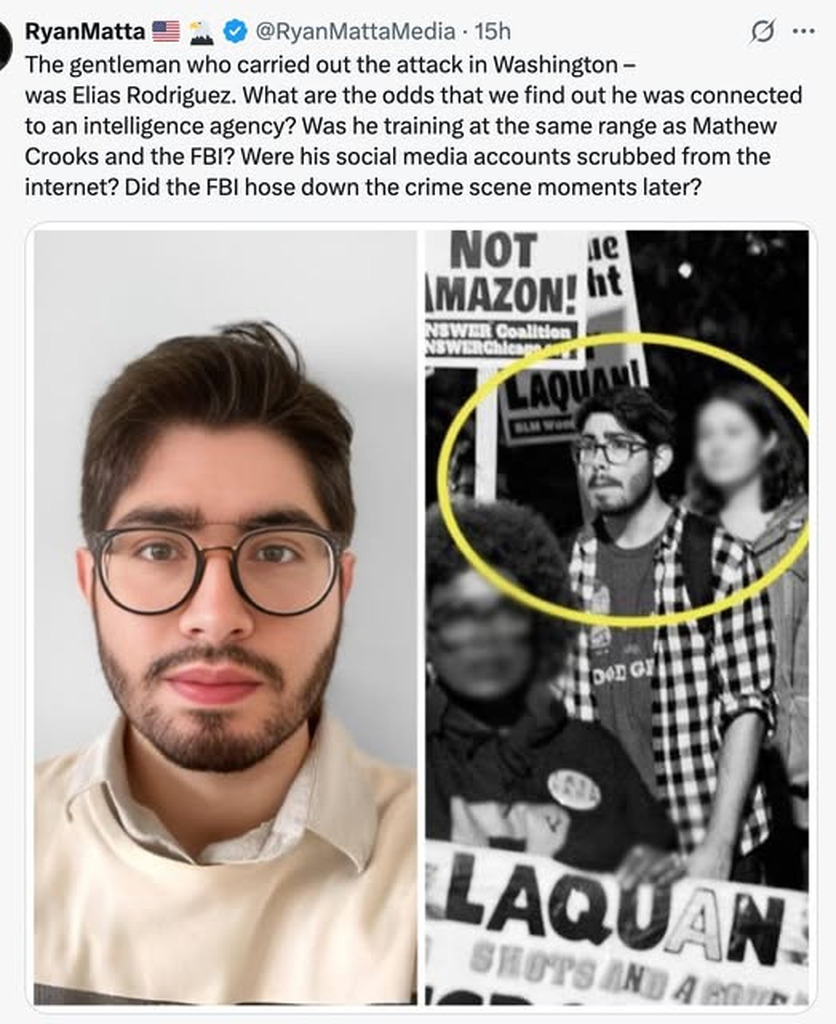The width and height of the screenshot is (836, 1024).
Task: Click the eagle emoji next to the flag
Action: pyautogui.click(x=202, y=31)
